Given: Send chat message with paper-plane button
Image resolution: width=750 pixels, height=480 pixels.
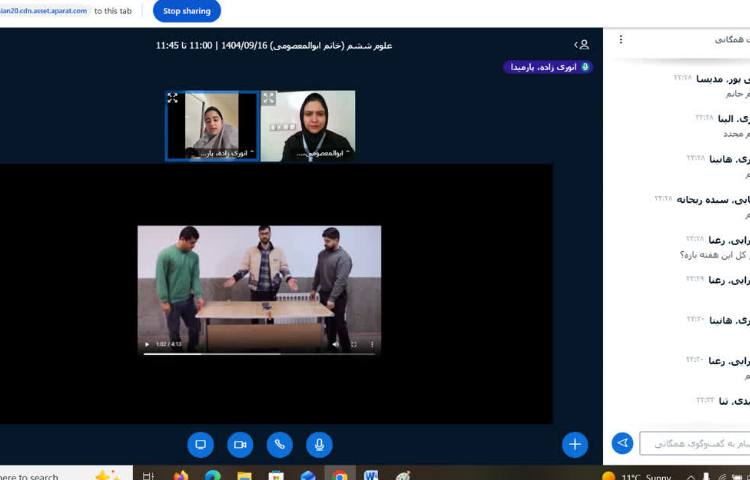Looking at the screenshot, I should [622, 443].
